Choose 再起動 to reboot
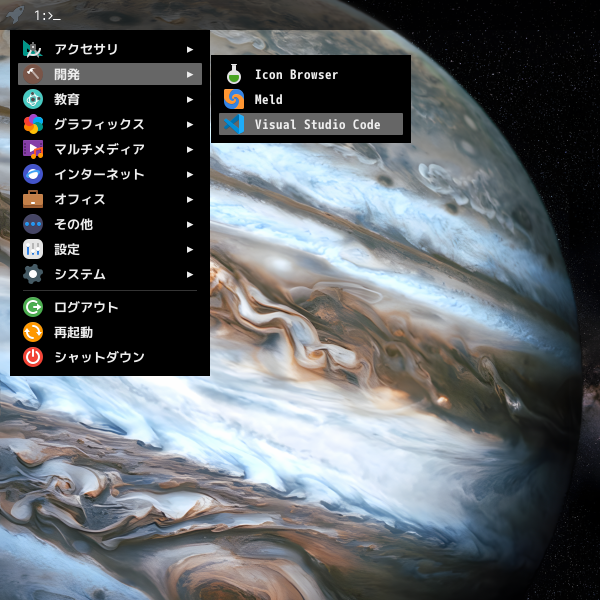 110,332
